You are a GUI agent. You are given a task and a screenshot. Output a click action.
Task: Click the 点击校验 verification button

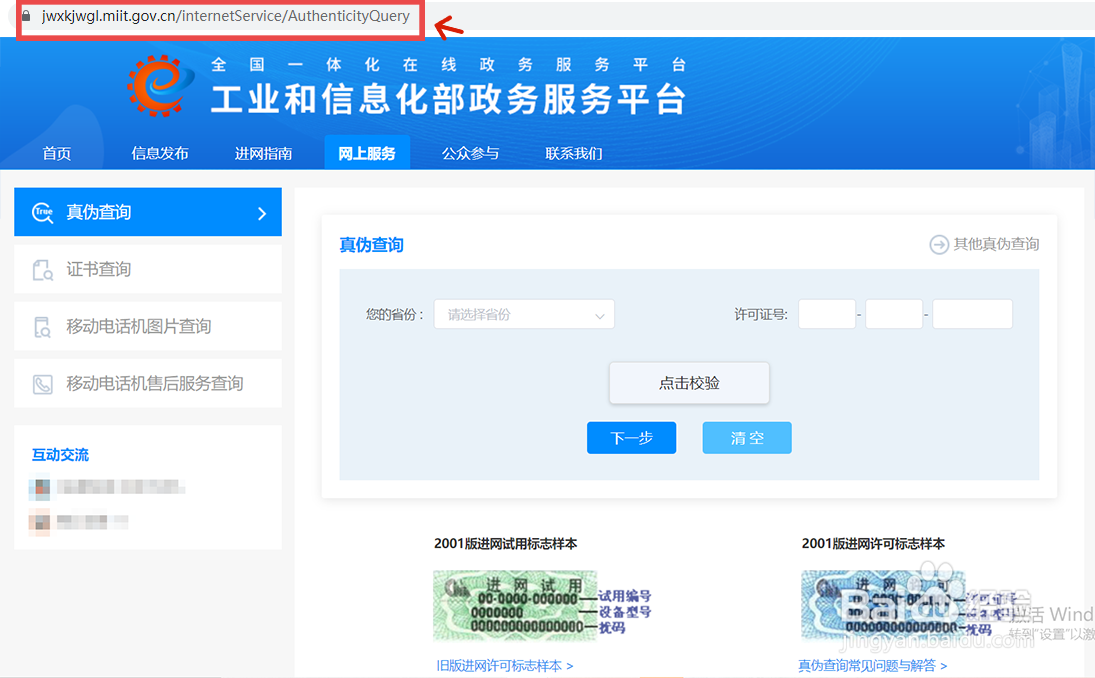click(689, 383)
